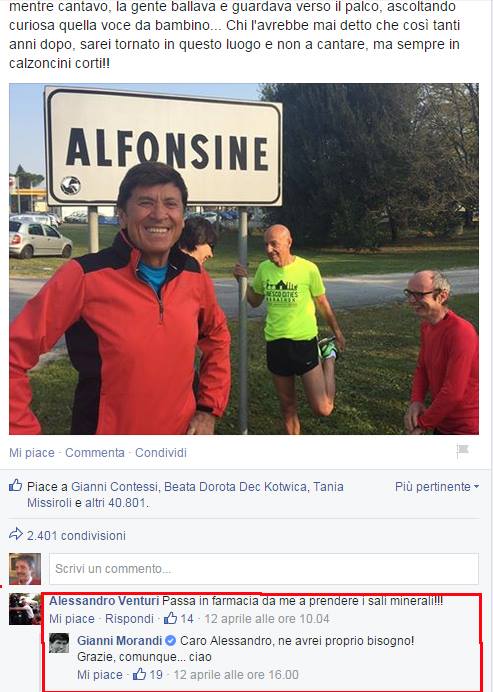Open Alessandro Venturi's profile picture
Viewport: 493px width, 692px height.
click(25, 609)
